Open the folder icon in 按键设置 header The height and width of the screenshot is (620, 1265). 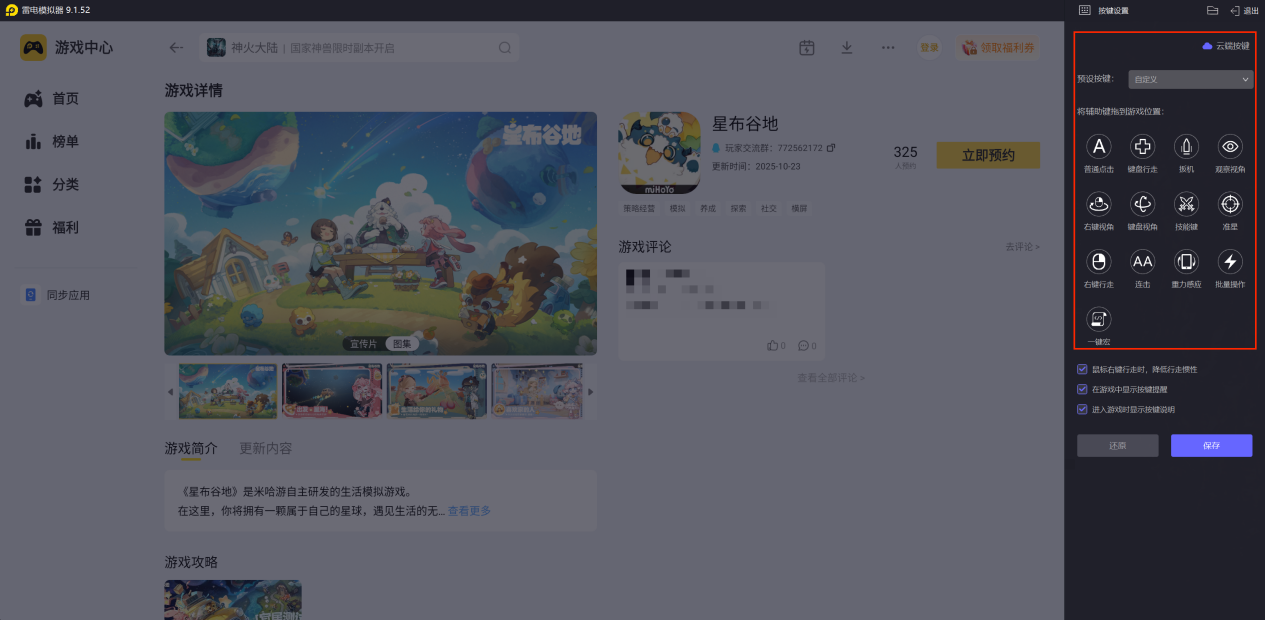pyautogui.click(x=1212, y=10)
